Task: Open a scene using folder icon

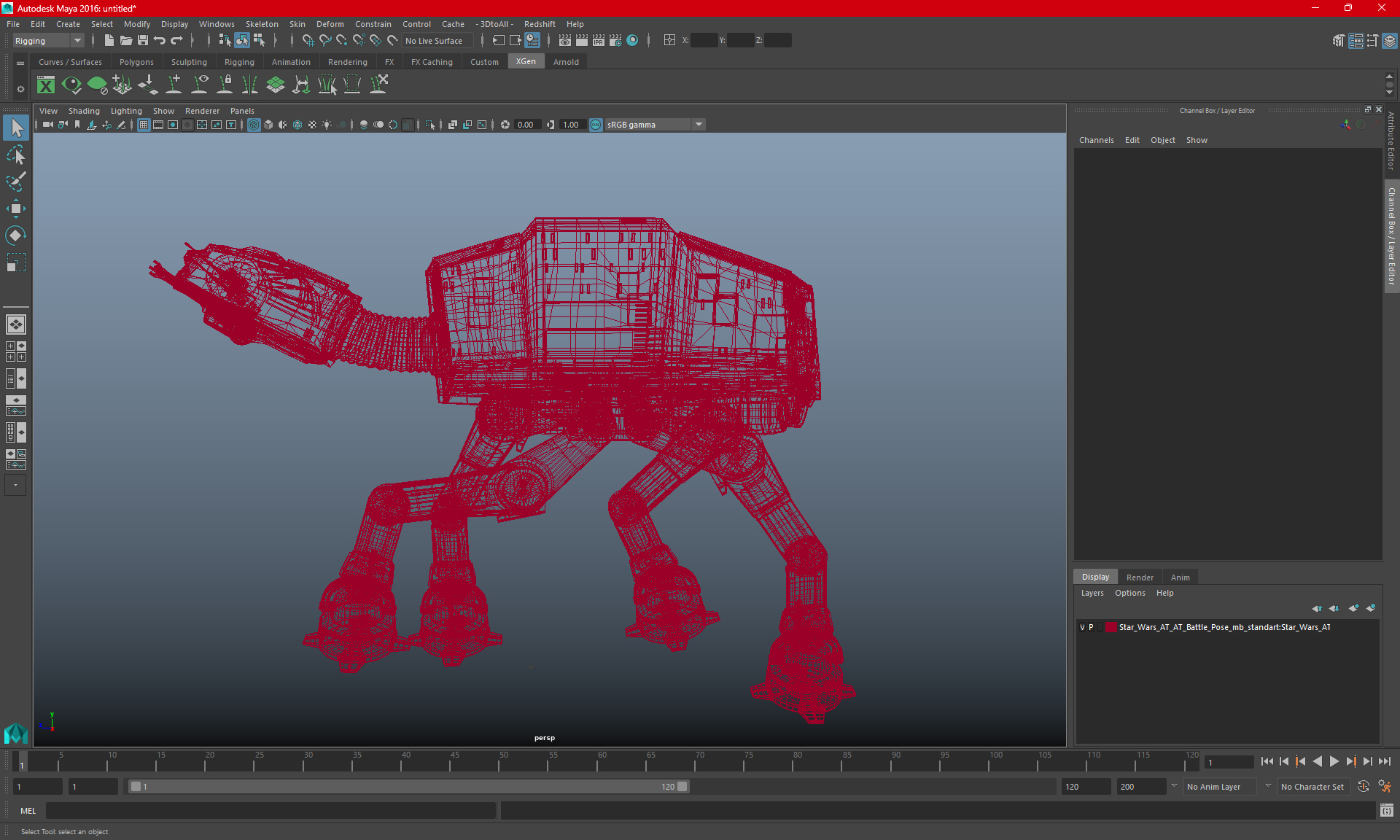Action: pyautogui.click(x=125, y=41)
